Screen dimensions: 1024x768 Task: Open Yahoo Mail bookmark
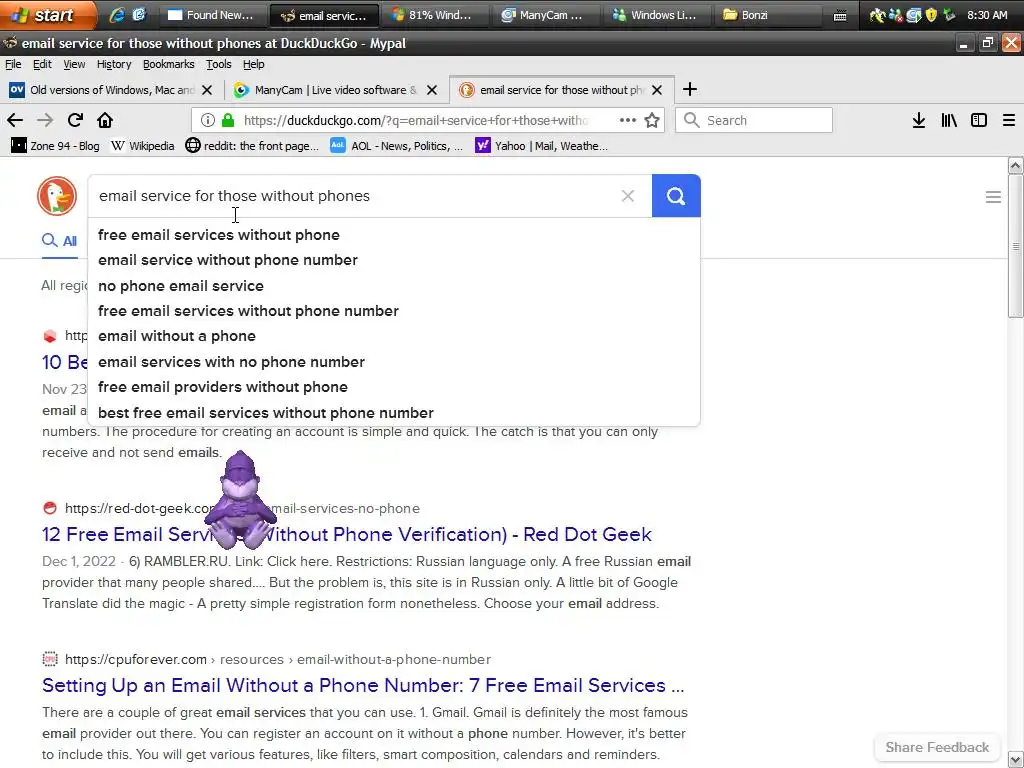(x=541, y=146)
